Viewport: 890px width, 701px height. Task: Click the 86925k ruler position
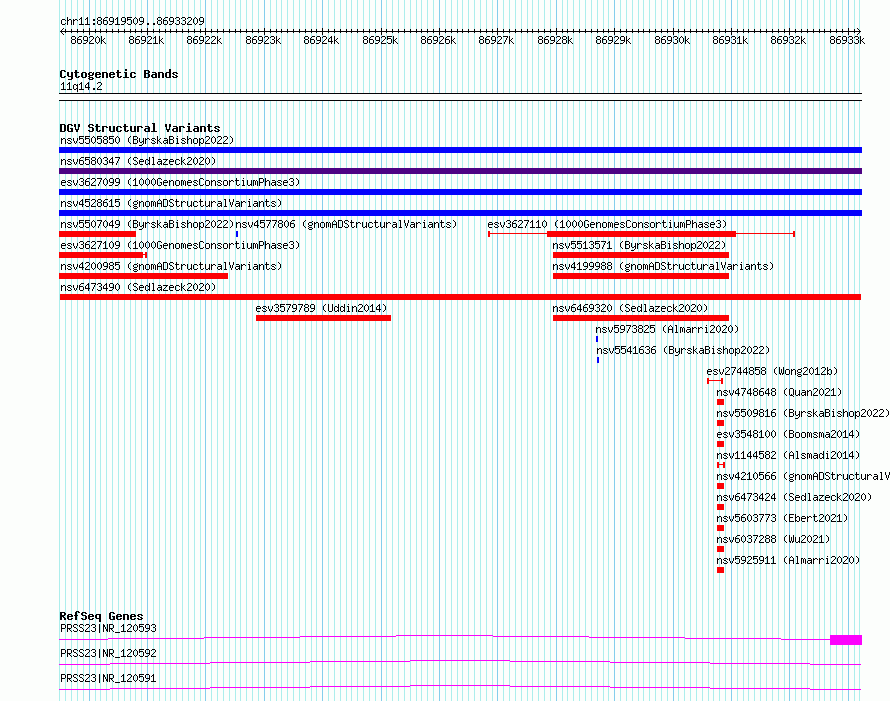pyautogui.click(x=380, y=40)
